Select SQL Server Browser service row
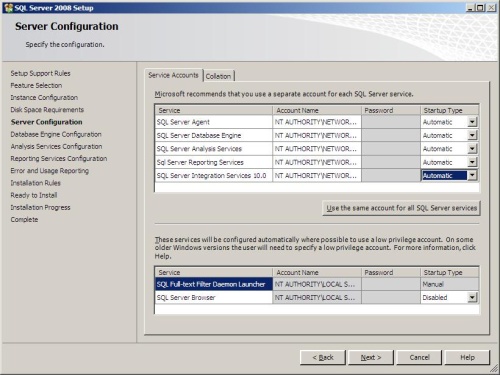Screen dimensions: 500x375 pyautogui.click(x=214, y=297)
